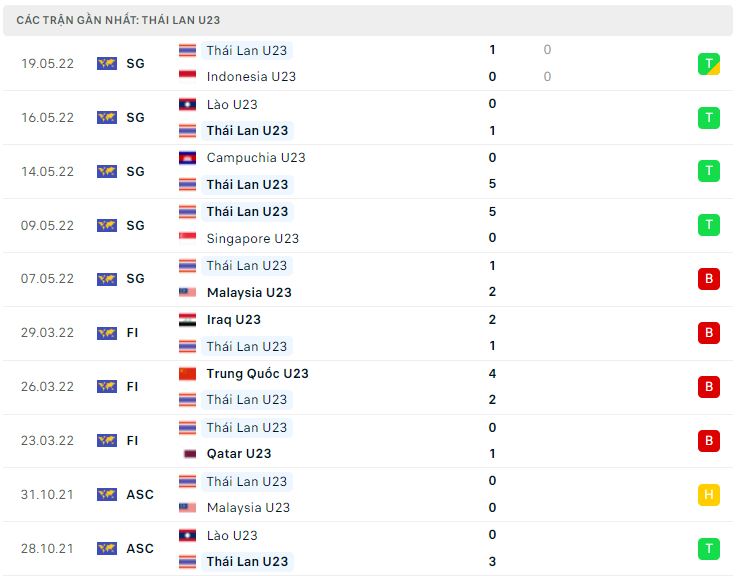Click the Lào U23 name on 16.05.22
This screenshot has width=738, height=576.
click(231, 104)
